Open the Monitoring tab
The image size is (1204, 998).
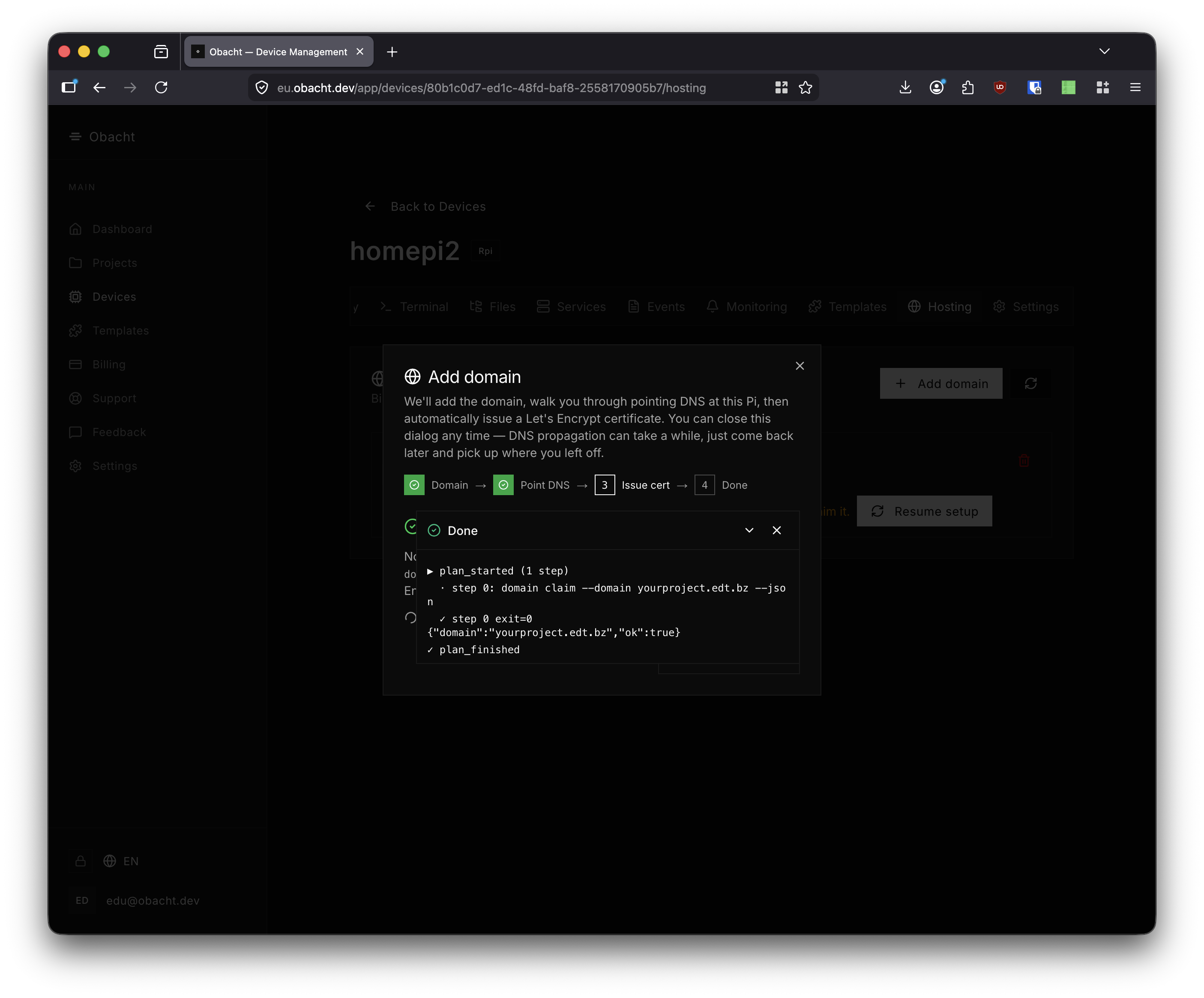coord(746,307)
